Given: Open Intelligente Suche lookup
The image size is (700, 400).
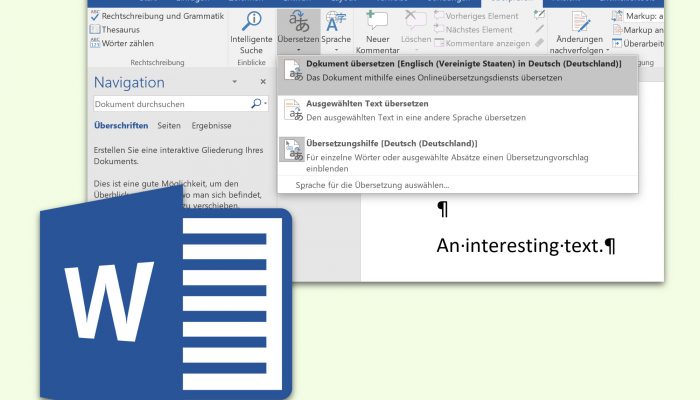Looking at the screenshot, I should 251,32.
